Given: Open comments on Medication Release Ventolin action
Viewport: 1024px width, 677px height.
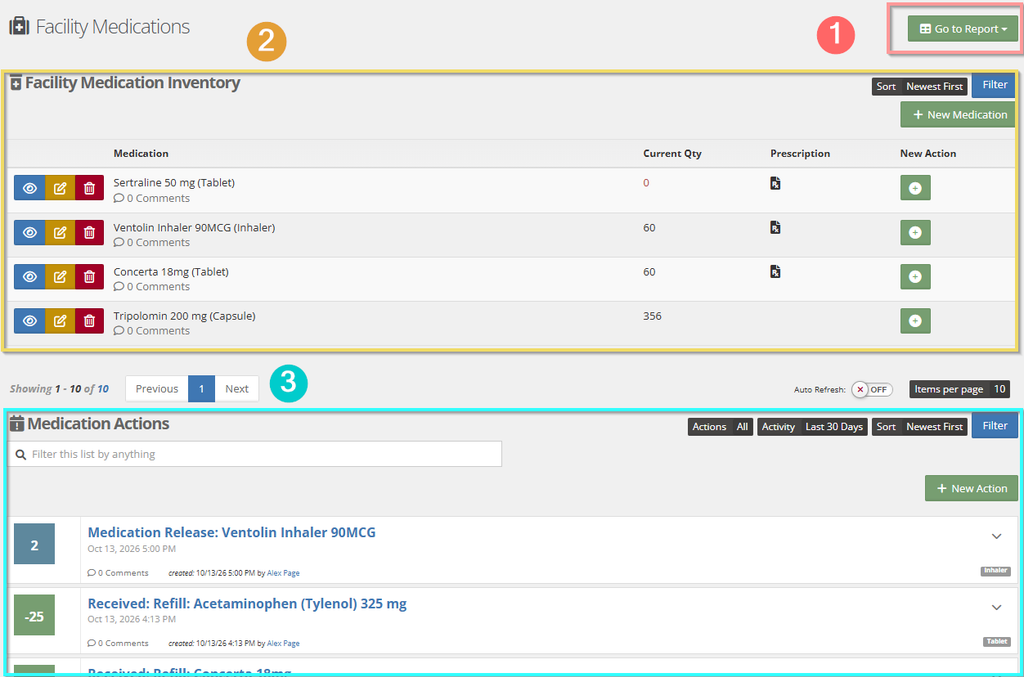Looking at the screenshot, I should pyautogui.click(x=118, y=573).
